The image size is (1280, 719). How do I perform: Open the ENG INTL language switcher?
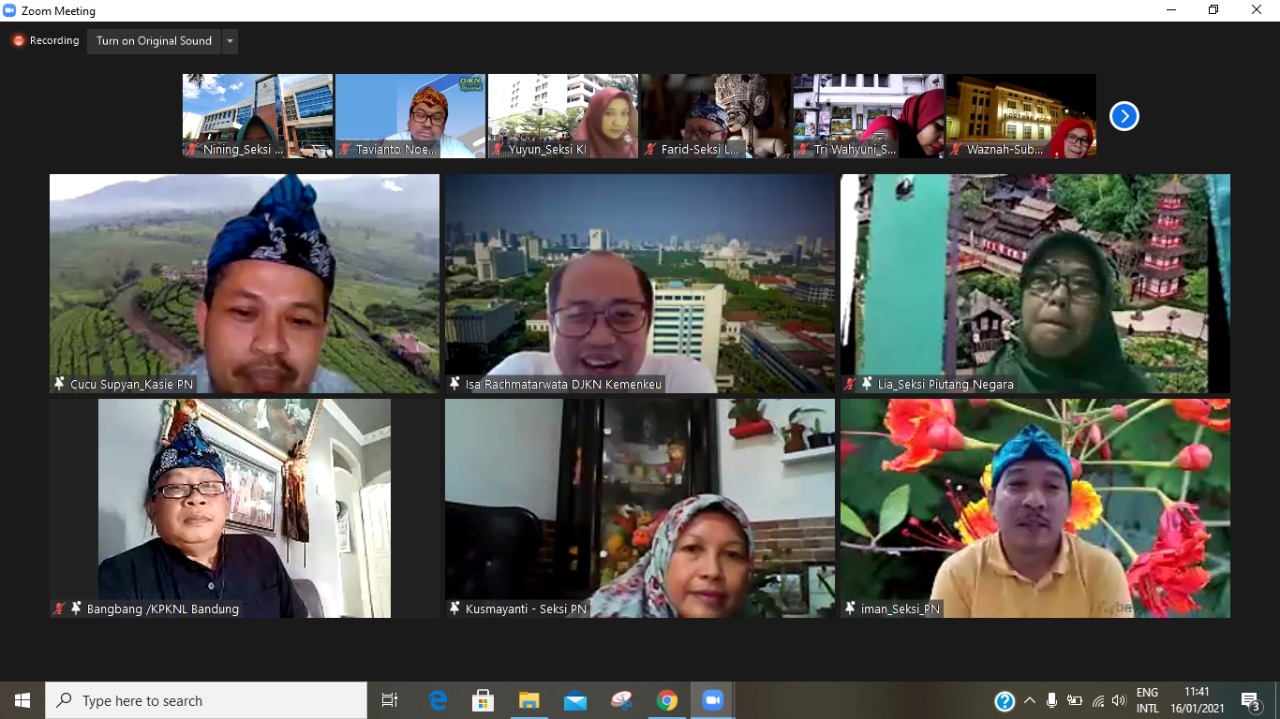coord(1147,701)
